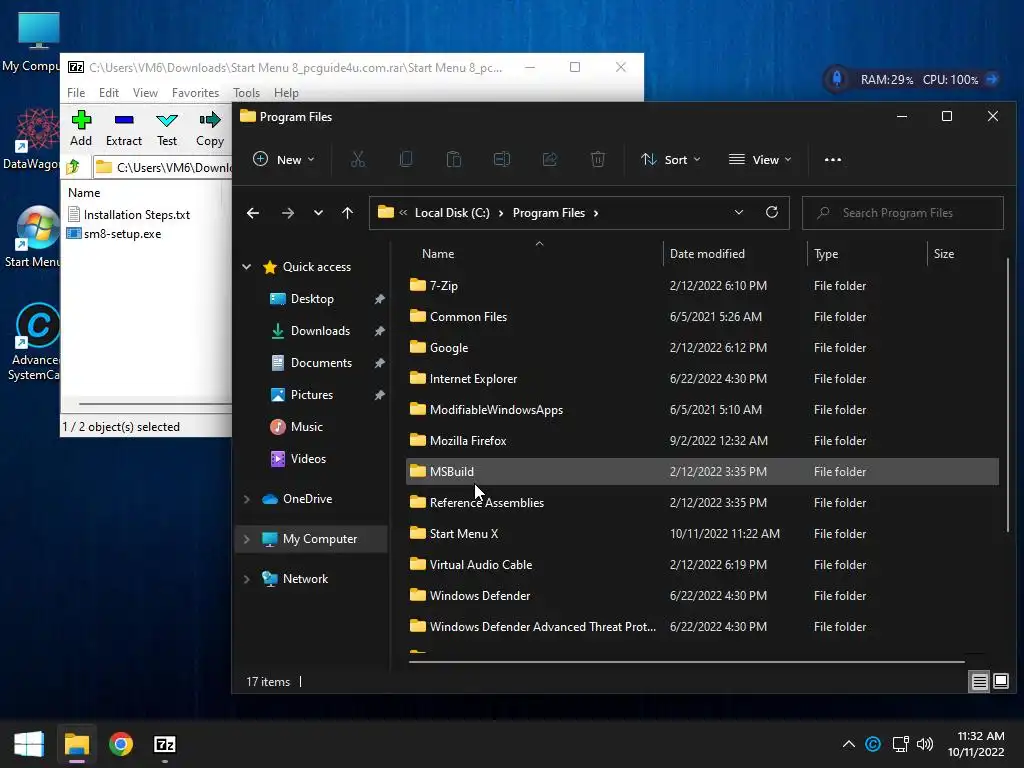Screen dimensions: 1024x768
Task: Select Pictures in Quick access
Action: pyautogui.click(x=312, y=394)
